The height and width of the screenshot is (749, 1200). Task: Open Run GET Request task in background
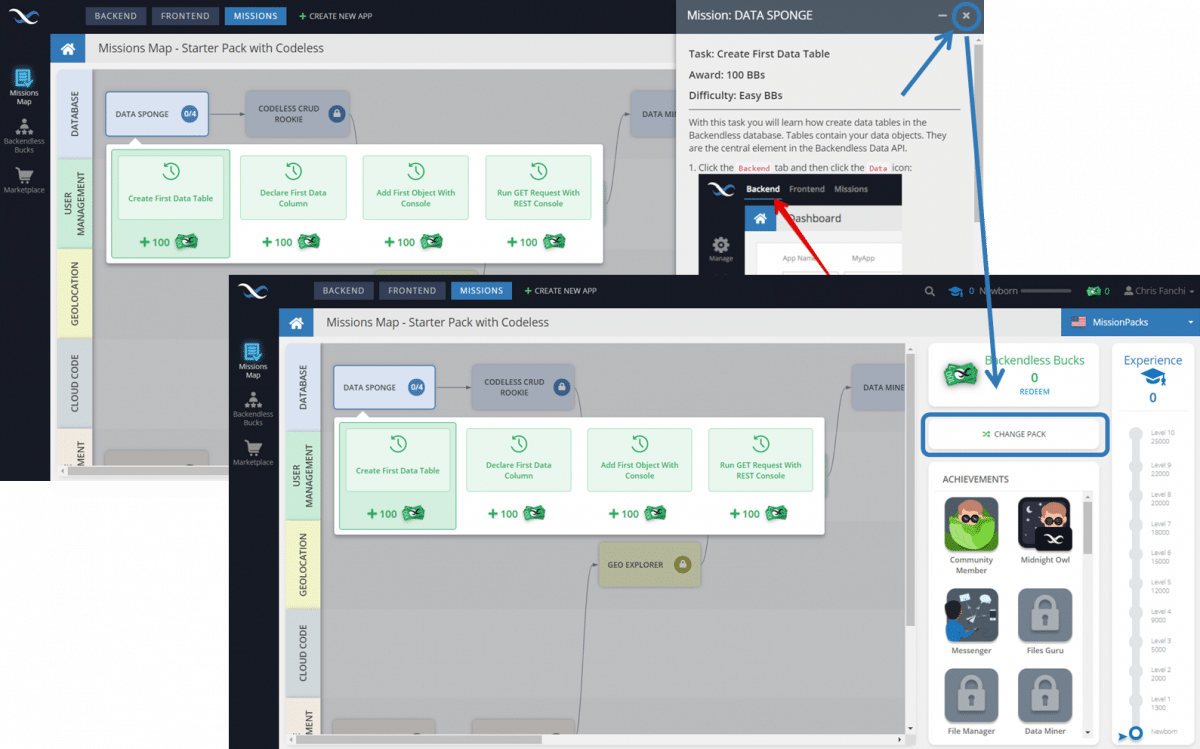click(x=538, y=187)
